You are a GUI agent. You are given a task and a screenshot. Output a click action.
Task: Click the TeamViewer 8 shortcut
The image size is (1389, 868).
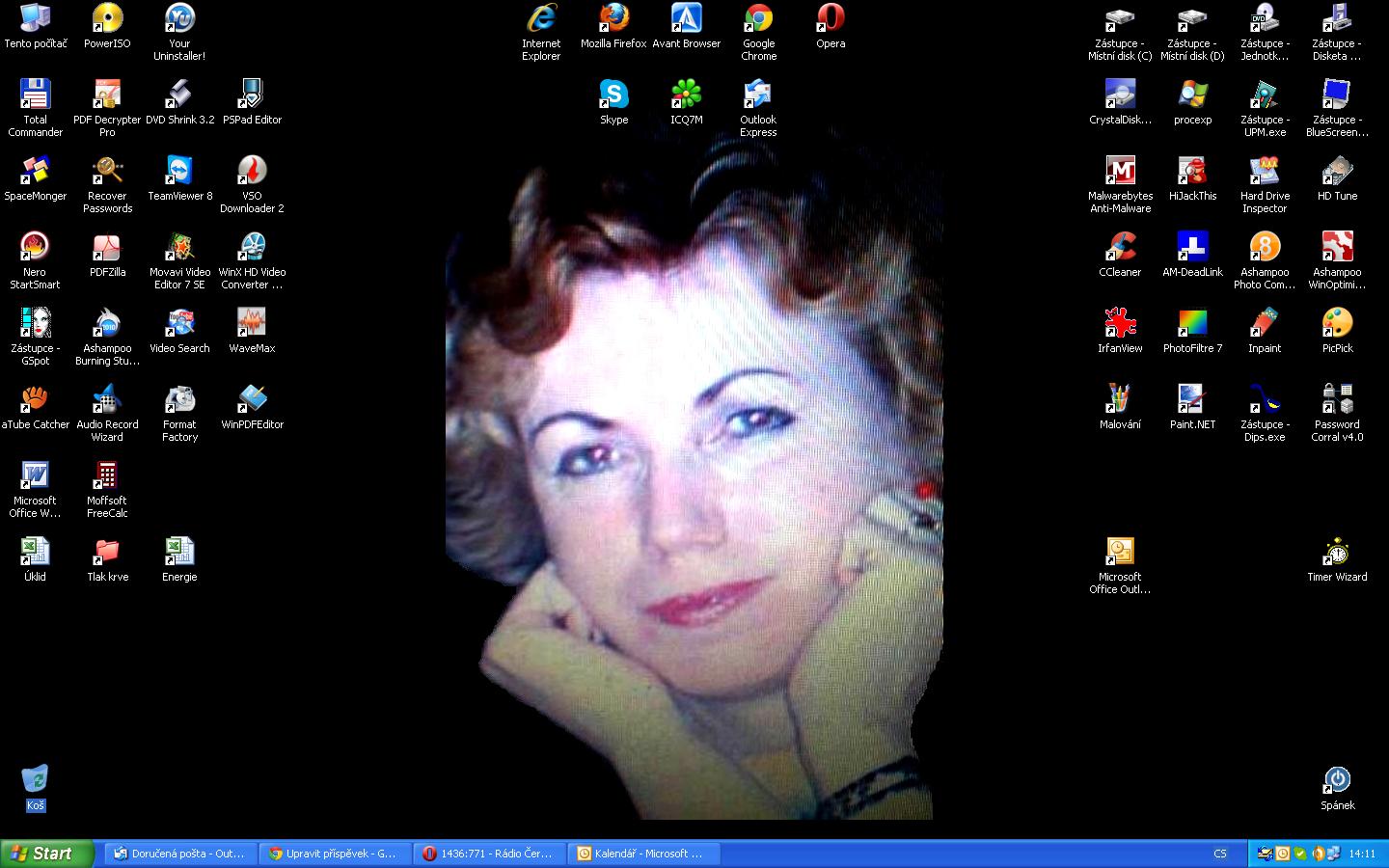(x=179, y=172)
